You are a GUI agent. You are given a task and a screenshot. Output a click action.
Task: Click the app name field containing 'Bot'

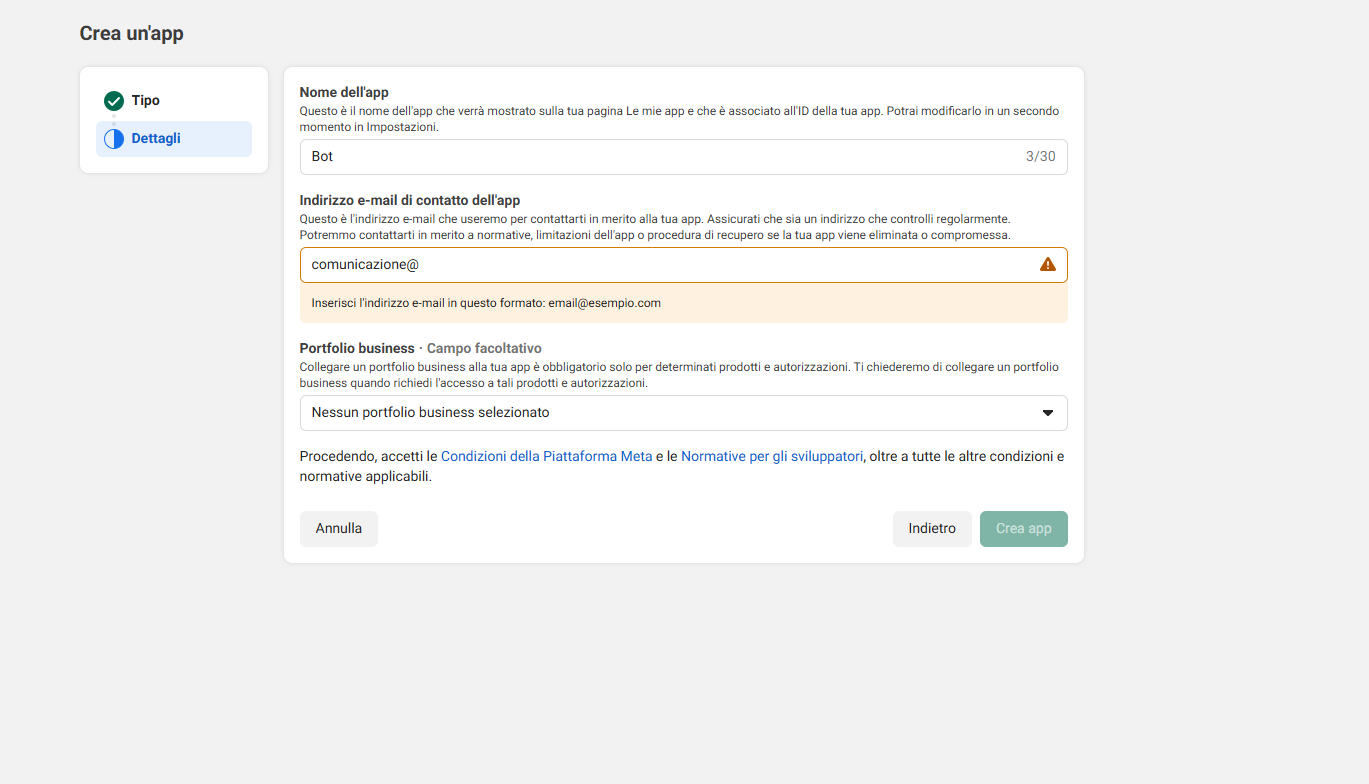[x=600, y=156]
